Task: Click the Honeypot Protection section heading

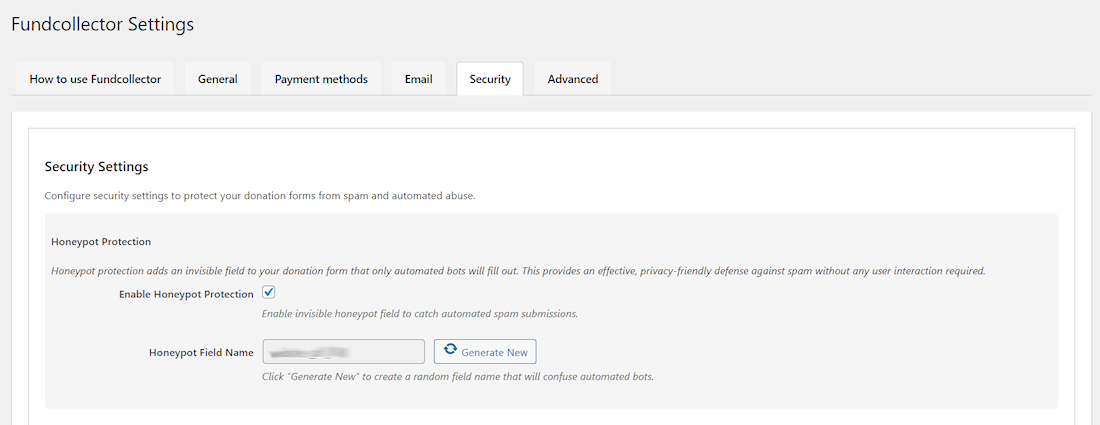Action: pyautogui.click(x=101, y=241)
